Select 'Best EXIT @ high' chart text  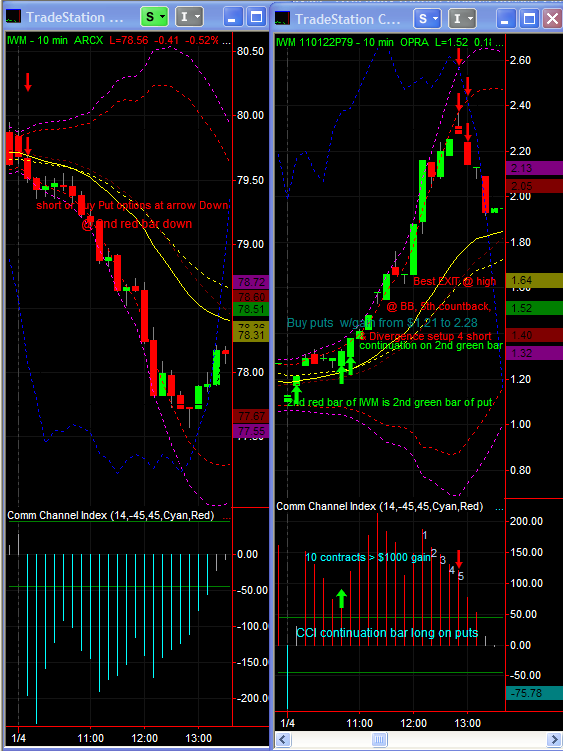[454, 281]
